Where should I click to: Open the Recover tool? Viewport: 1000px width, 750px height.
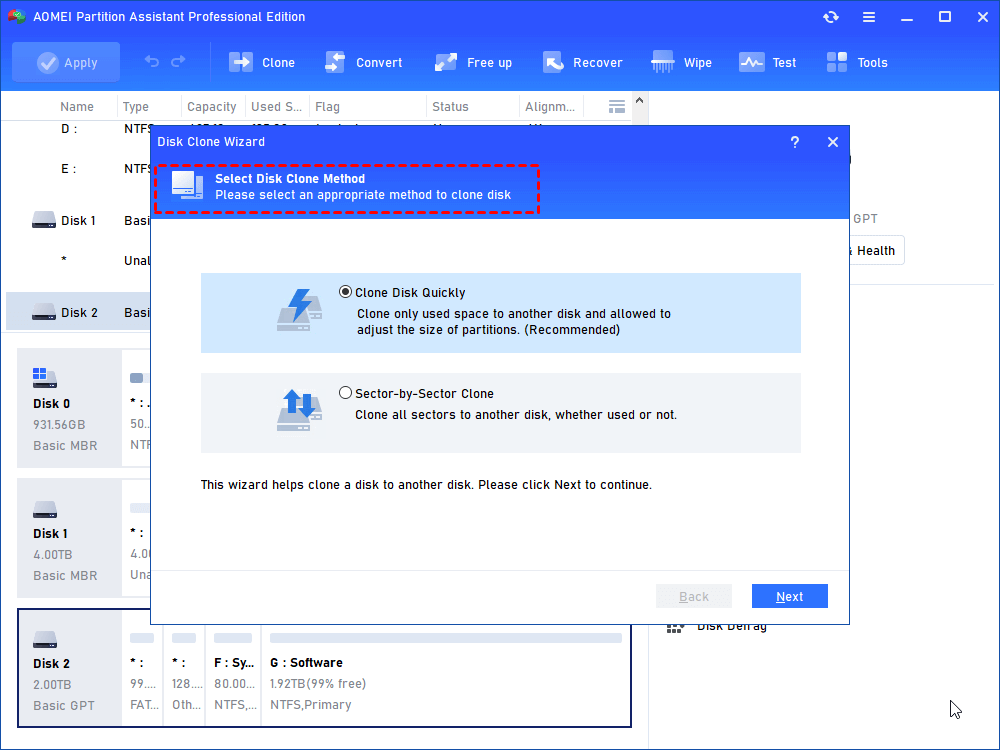pyautogui.click(x=582, y=62)
